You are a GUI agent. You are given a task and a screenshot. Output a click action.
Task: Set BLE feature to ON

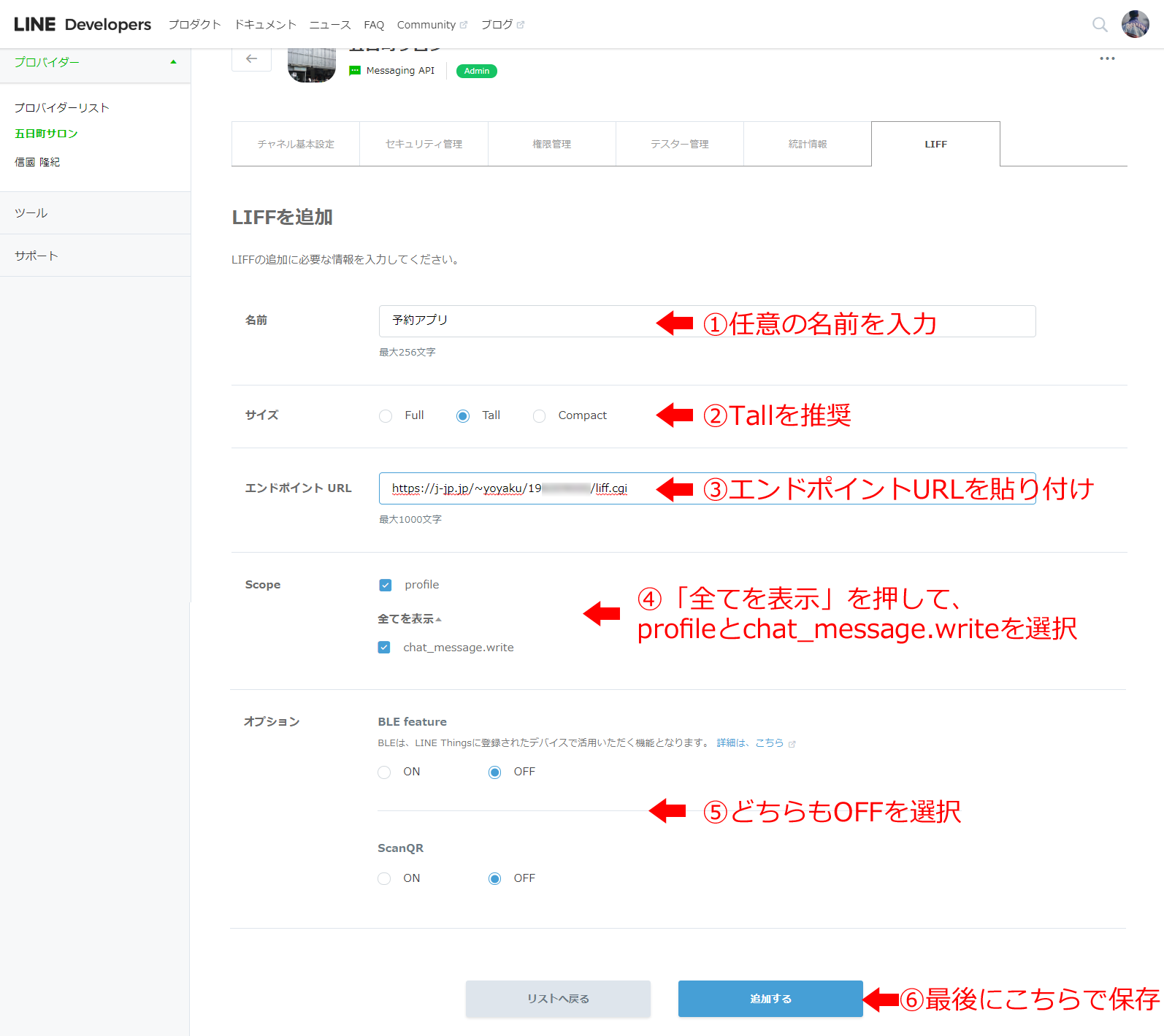[x=384, y=772]
